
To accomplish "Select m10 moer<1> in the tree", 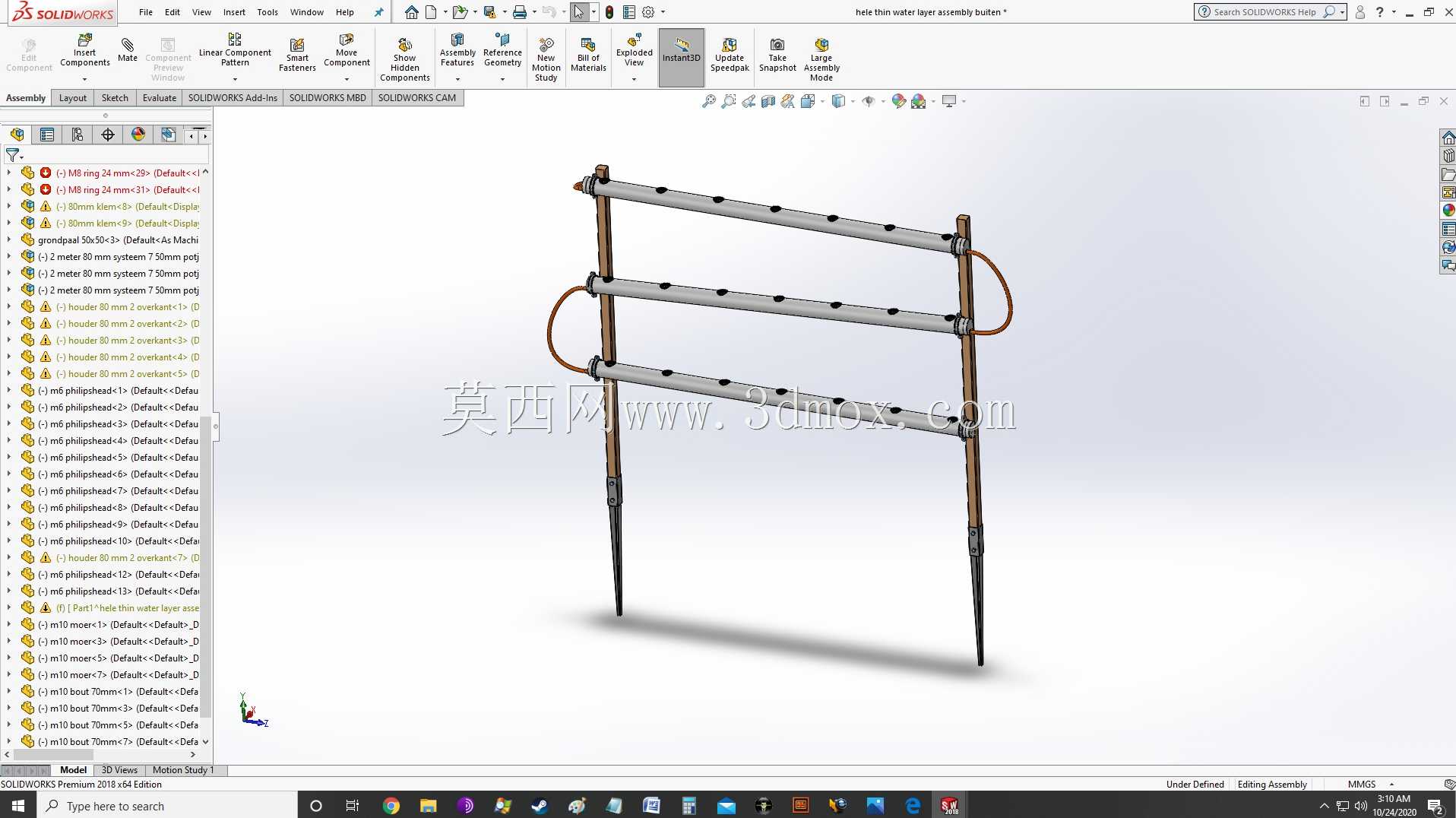I will tap(119, 624).
